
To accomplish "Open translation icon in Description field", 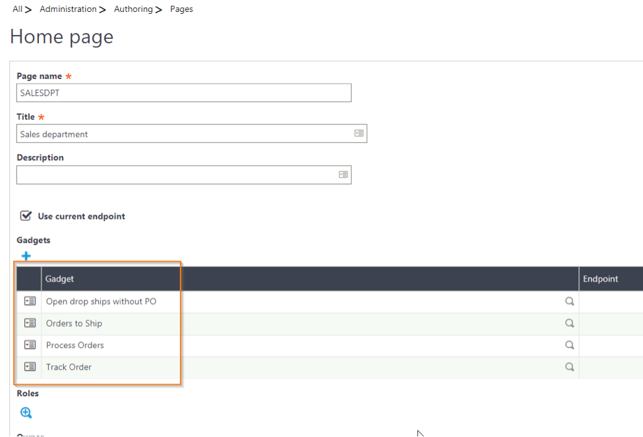I will tap(343, 175).
